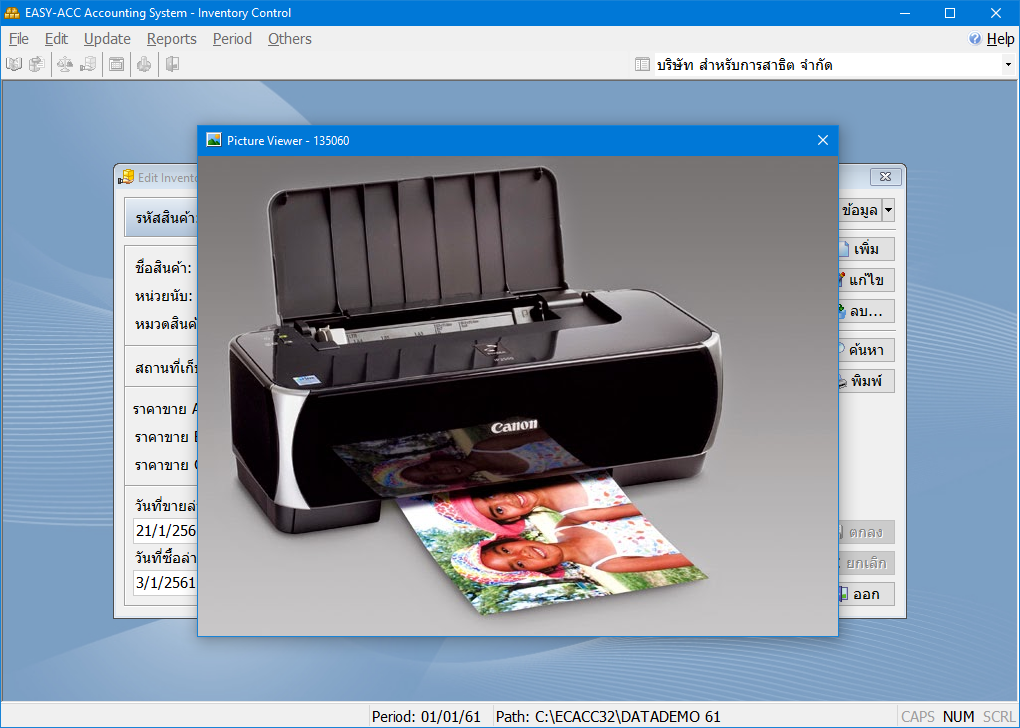Click the blue Help question mark icon
1020x728 pixels.
click(975, 39)
